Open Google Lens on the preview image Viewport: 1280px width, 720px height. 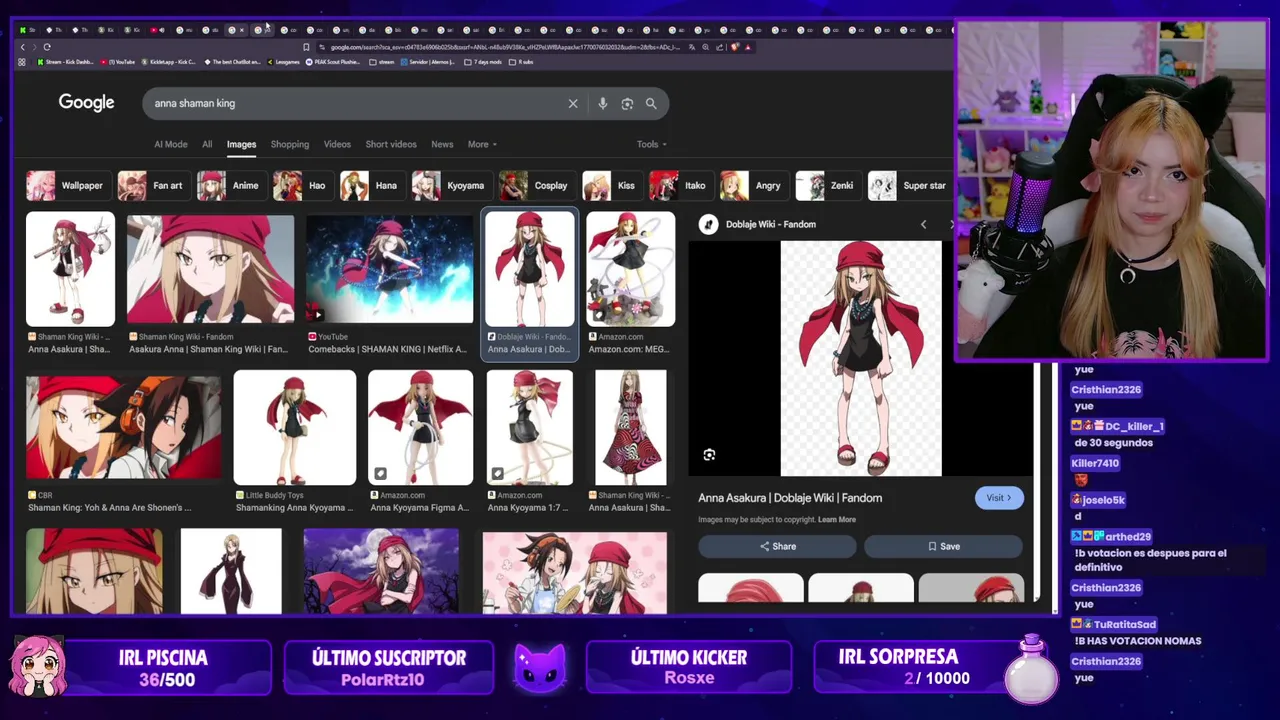coord(709,455)
